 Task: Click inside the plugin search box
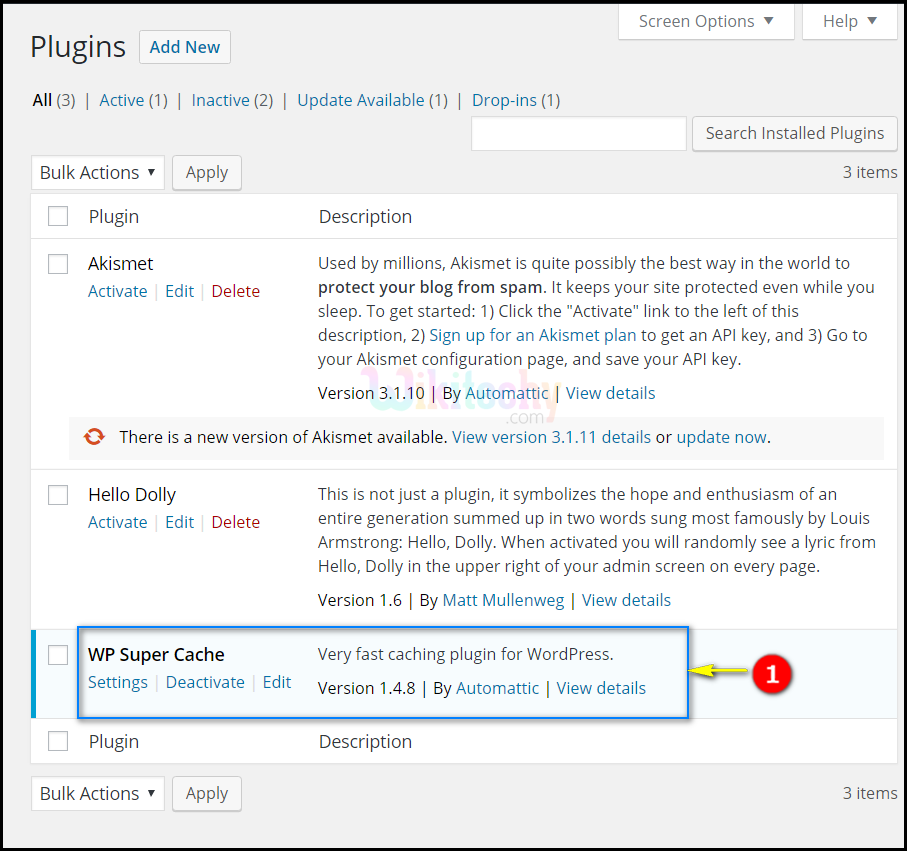point(578,133)
